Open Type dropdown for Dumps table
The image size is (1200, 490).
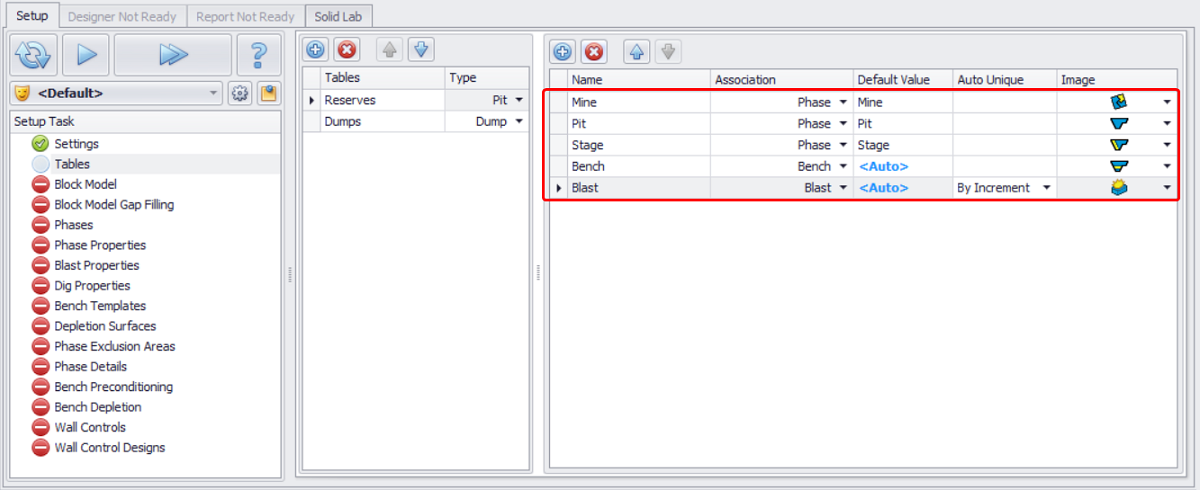[x=518, y=122]
